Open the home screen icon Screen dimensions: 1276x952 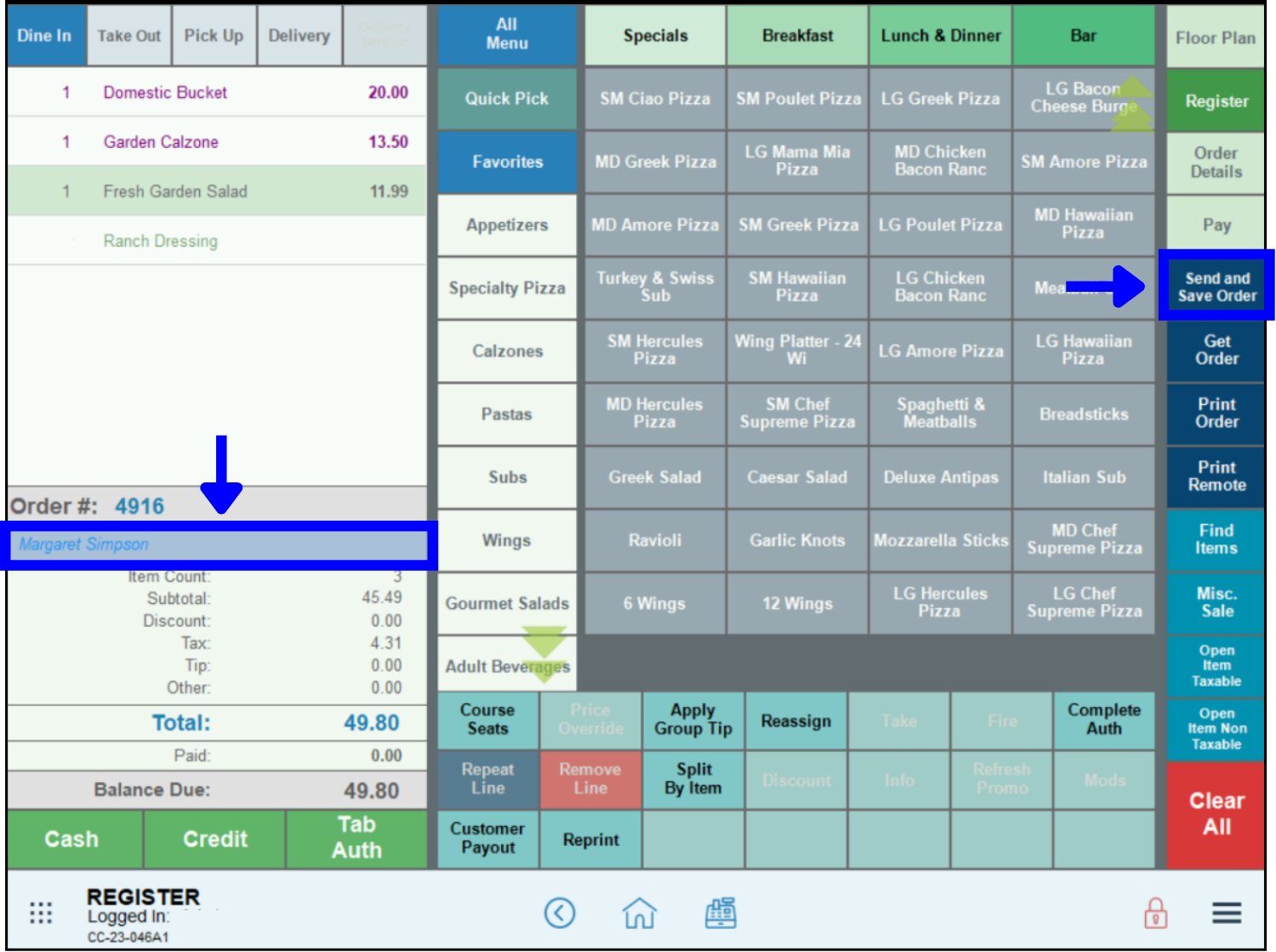[640, 913]
